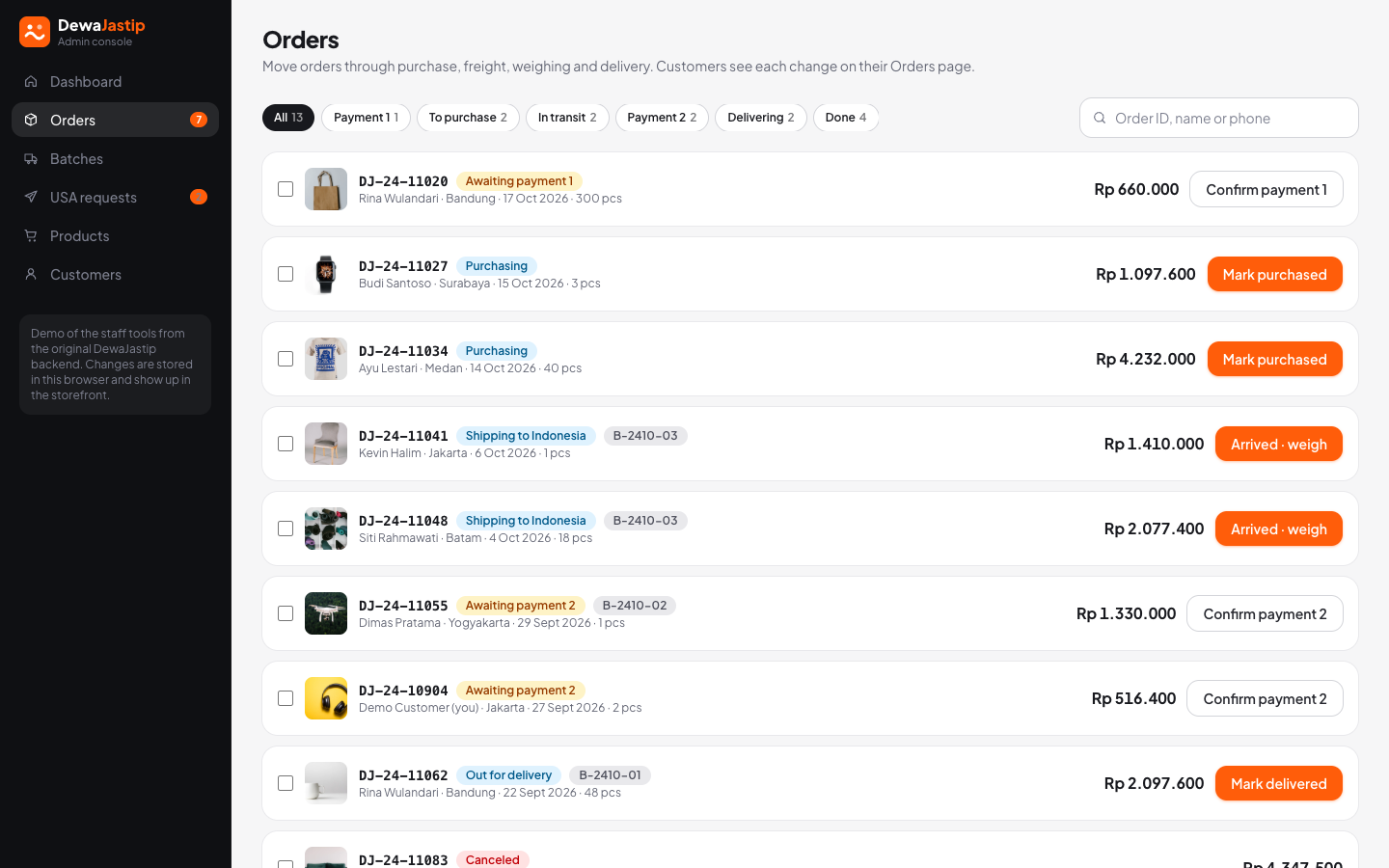The image size is (1389, 868).
Task: Click the Customers person icon
Action: [31, 275]
